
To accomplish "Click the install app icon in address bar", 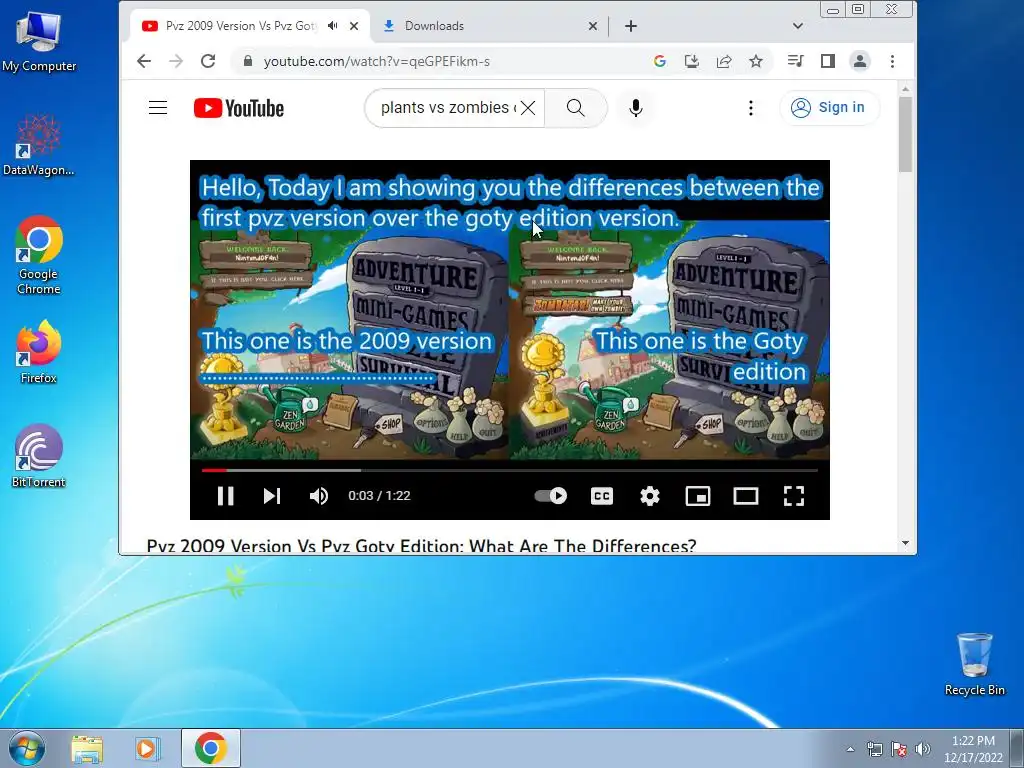I will [692, 61].
